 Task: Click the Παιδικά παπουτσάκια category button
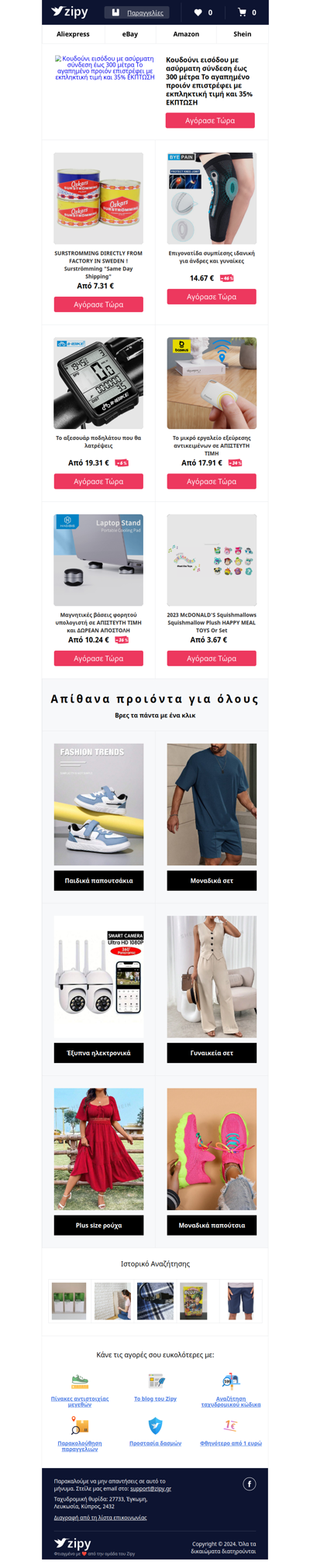point(98,881)
